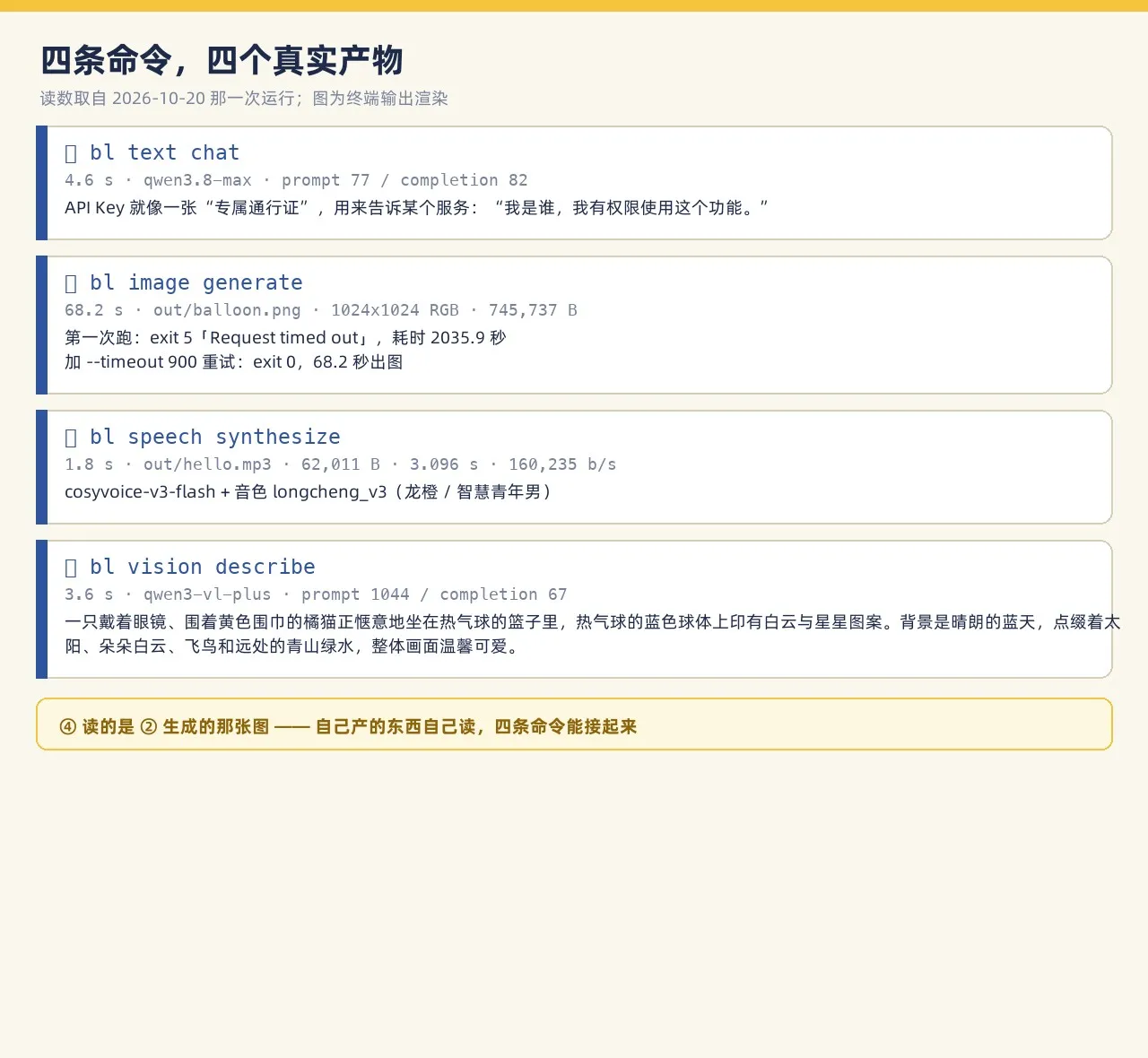Select the subtitle mentioning date 2026-10-20
This screenshot has width=1148, height=1058.
pyautogui.click(x=244, y=99)
